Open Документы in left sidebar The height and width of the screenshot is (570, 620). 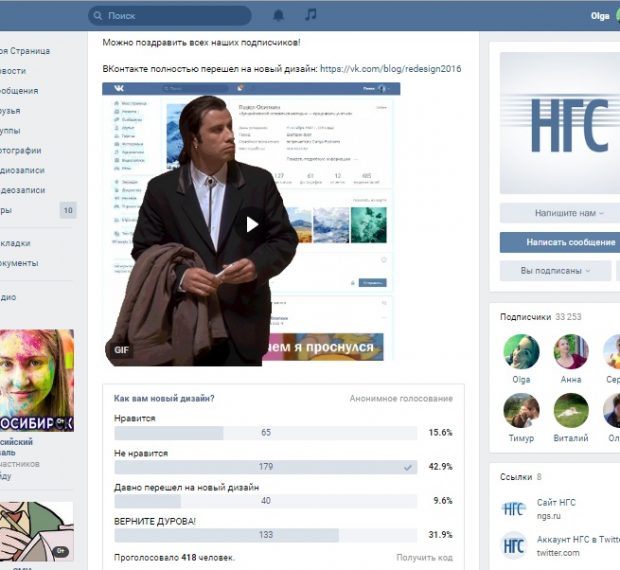19,263
